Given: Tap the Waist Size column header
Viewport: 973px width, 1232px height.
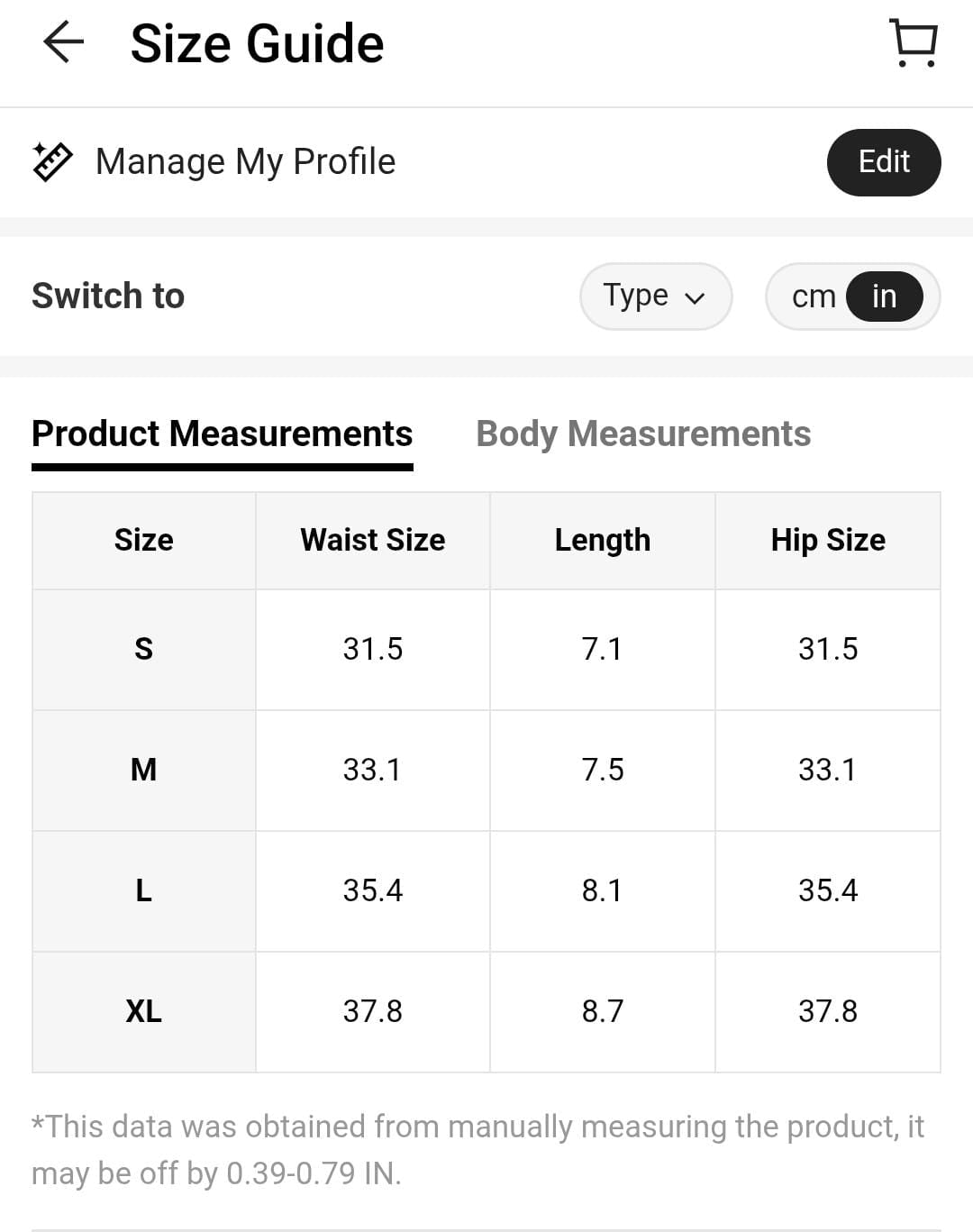Looking at the screenshot, I should coord(373,540).
